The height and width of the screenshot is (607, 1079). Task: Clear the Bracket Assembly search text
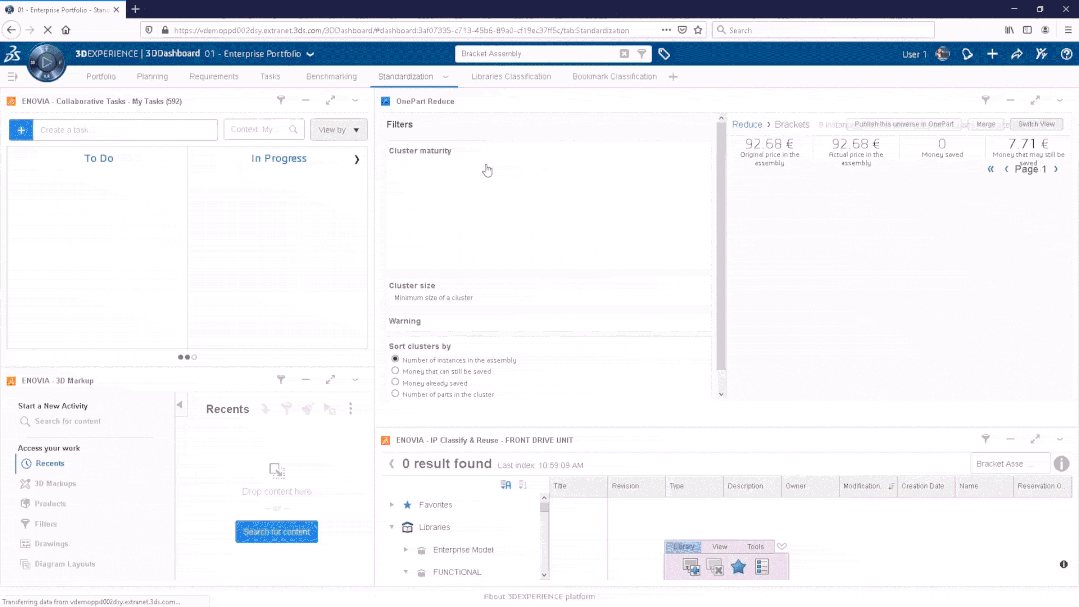[624, 54]
